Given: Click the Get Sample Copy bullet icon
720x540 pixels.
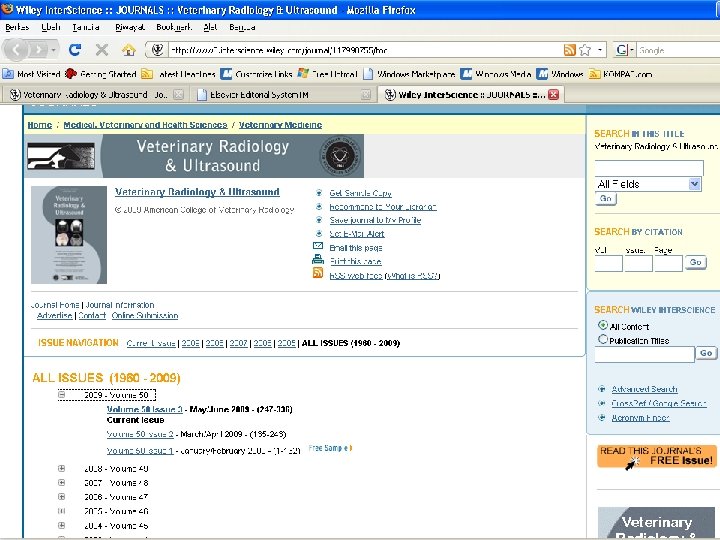Looking at the screenshot, I should click(x=319, y=193).
